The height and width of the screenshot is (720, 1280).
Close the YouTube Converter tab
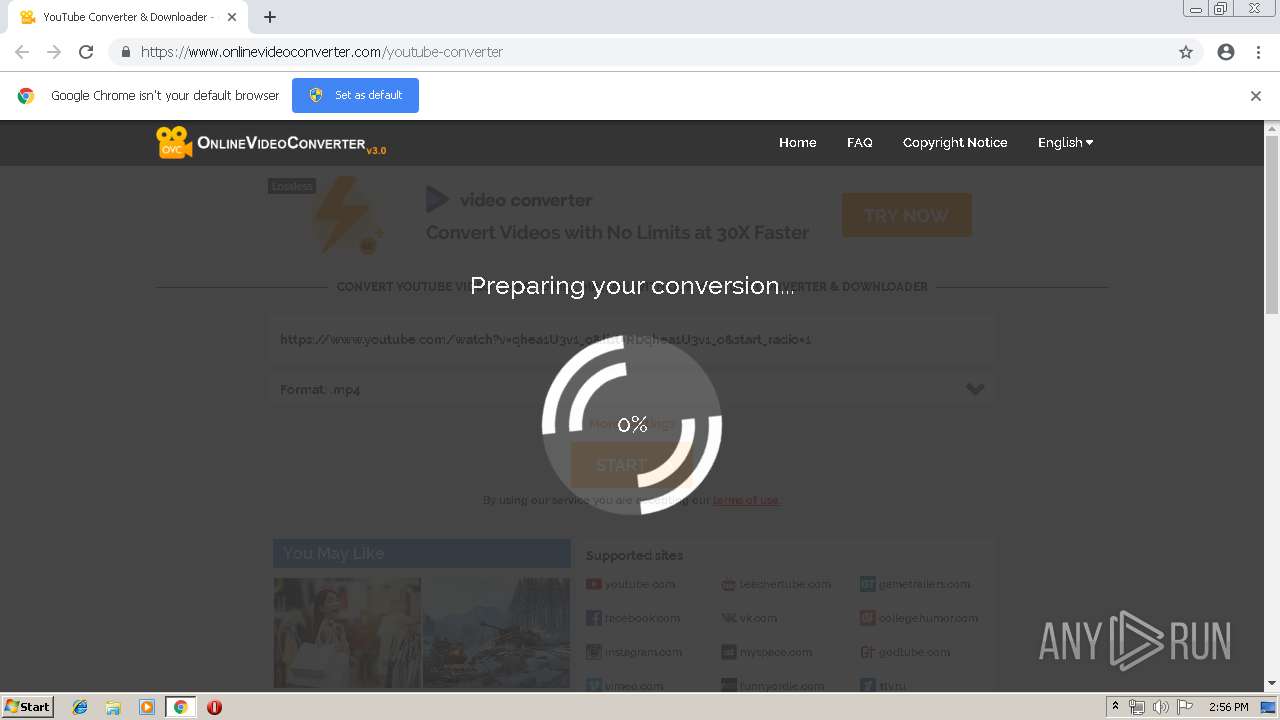(232, 17)
